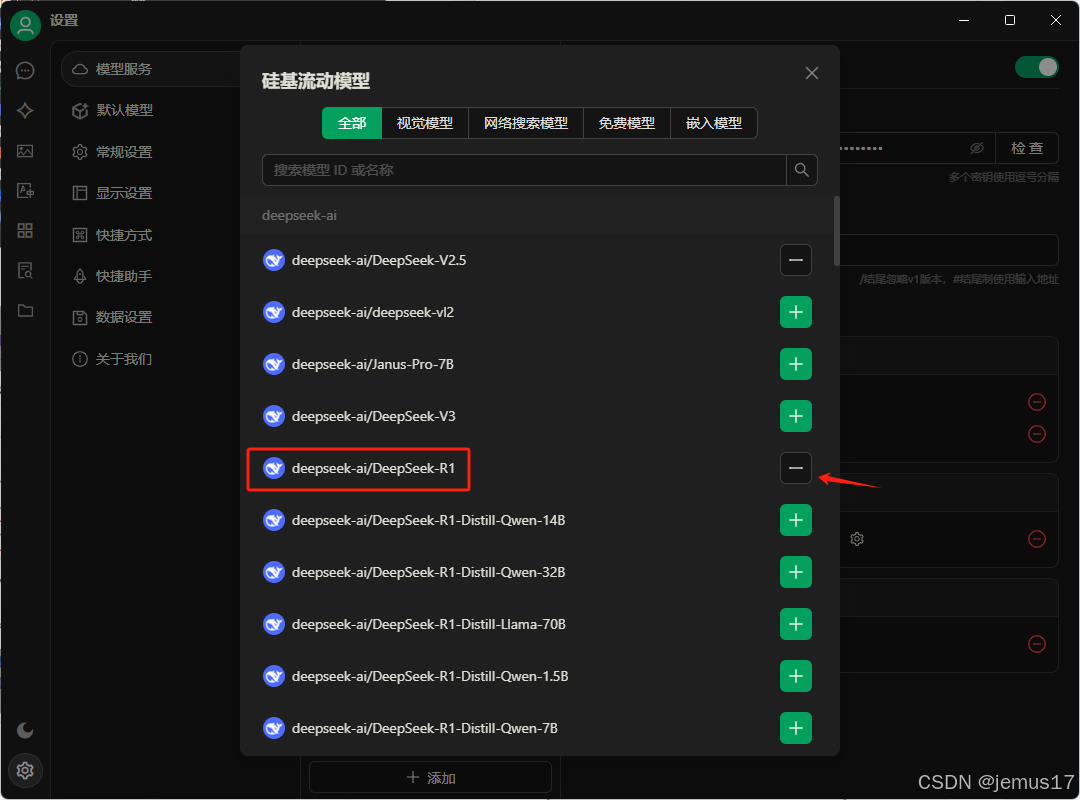The image size is (1080, 800).
Task: Select the 免费模型 tab
Action: click(x=627, y=123)
